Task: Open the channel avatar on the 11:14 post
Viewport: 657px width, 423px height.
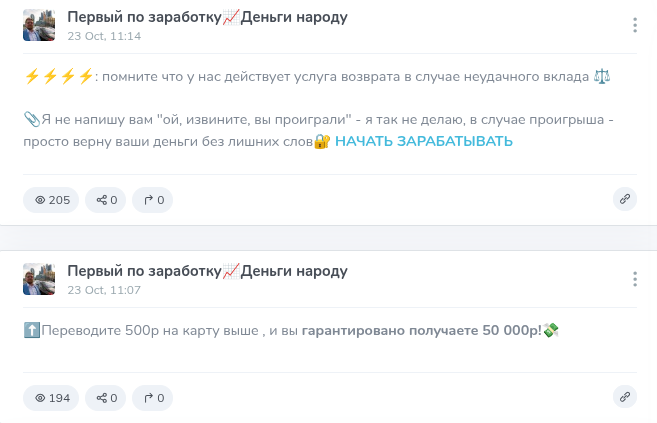Action: click(x=39, y=25)
